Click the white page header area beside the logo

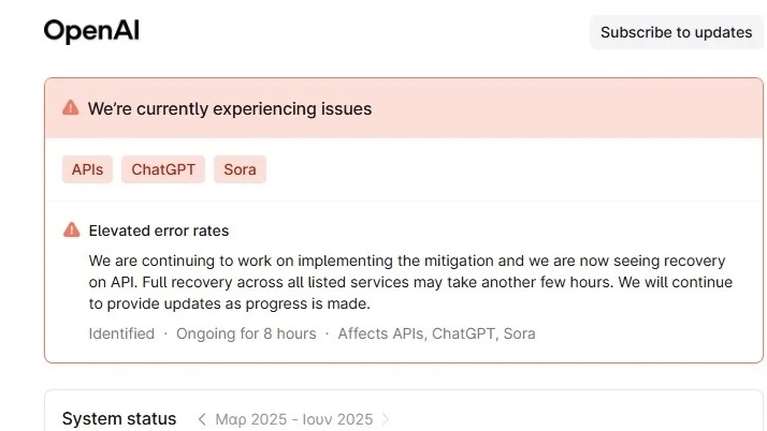(360, 32)
